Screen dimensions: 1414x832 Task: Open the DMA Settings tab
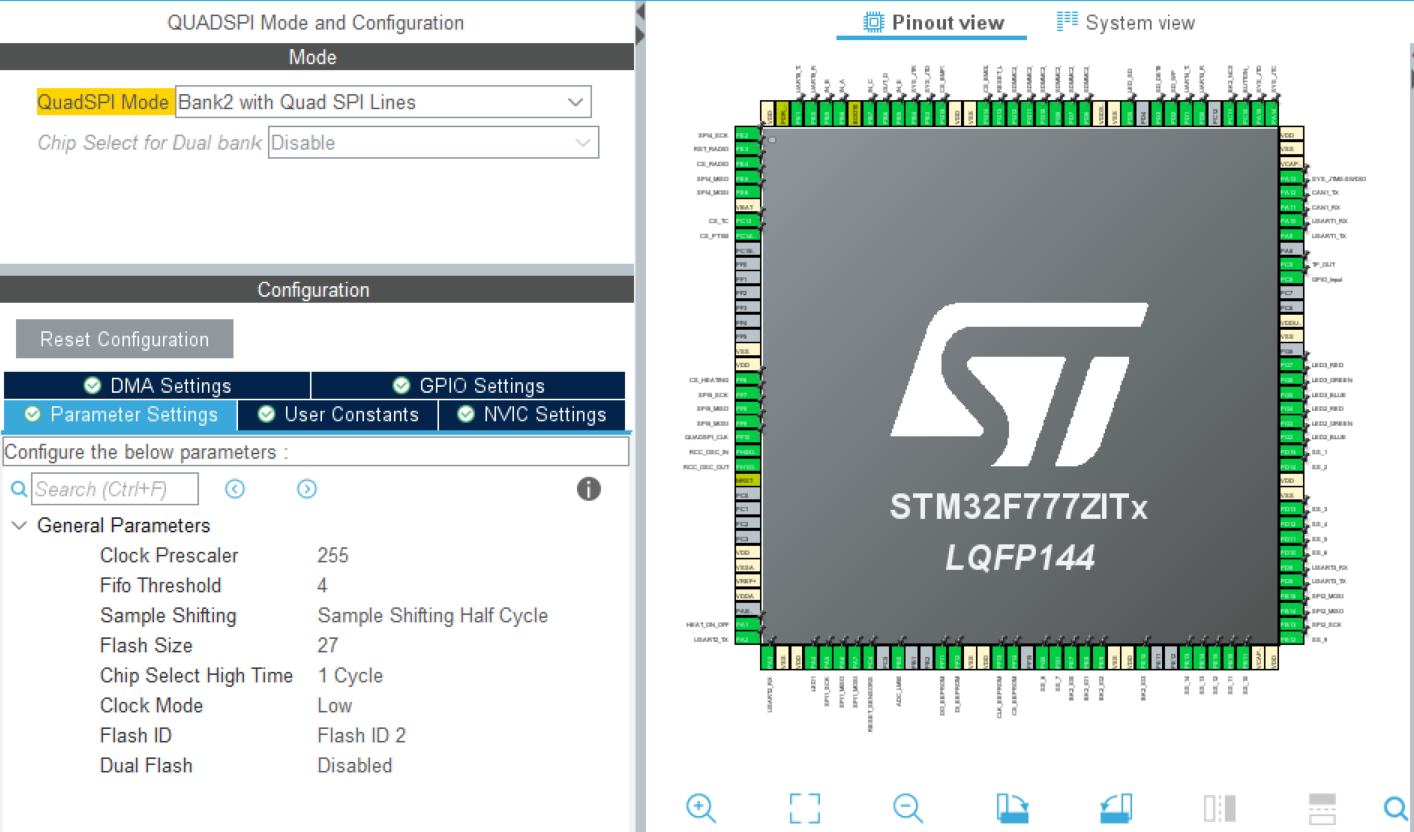pyautogui.click(x=157, y=386)
